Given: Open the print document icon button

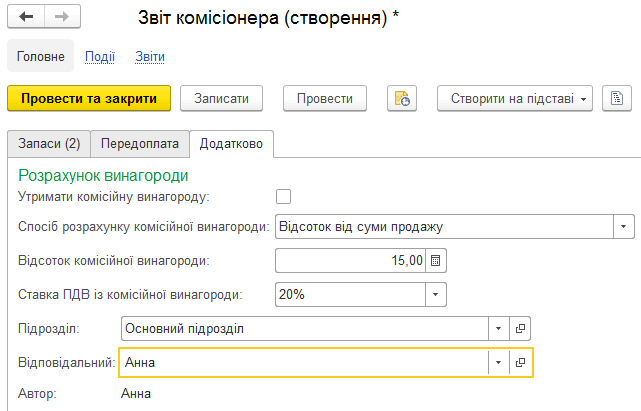Looking at the screenshot, I should point(617,99).
